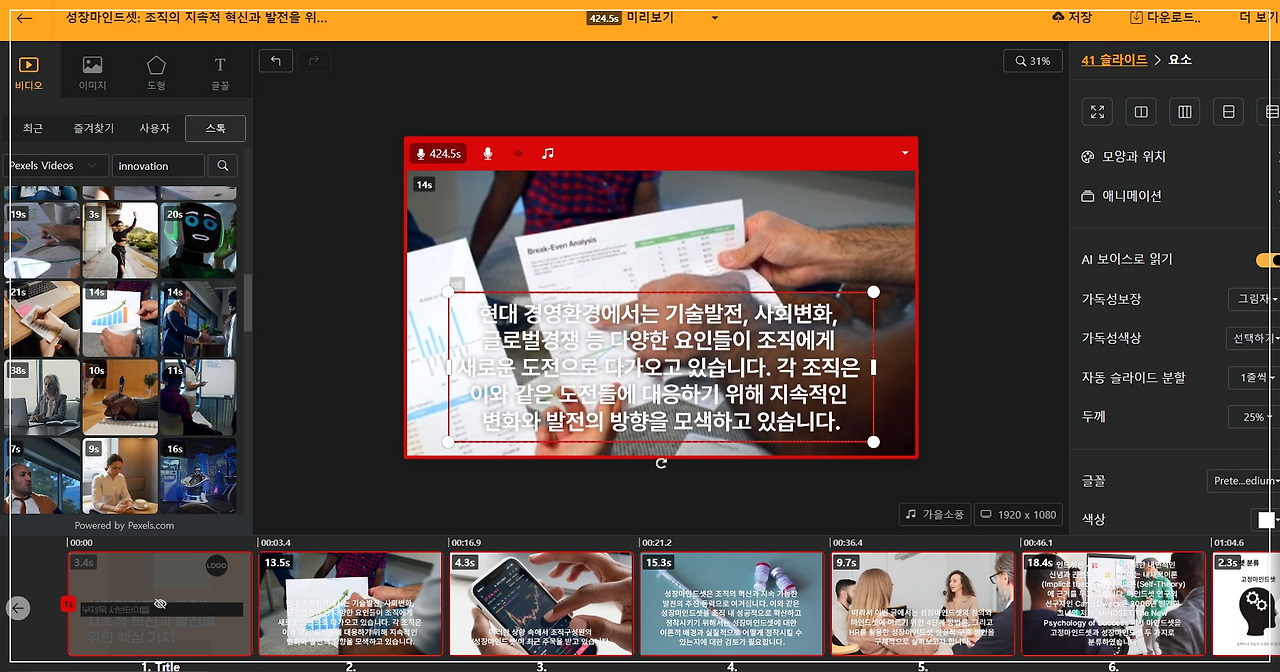Click the bottom-right resize handle of the text box
1280x672 pixels.
873,441
